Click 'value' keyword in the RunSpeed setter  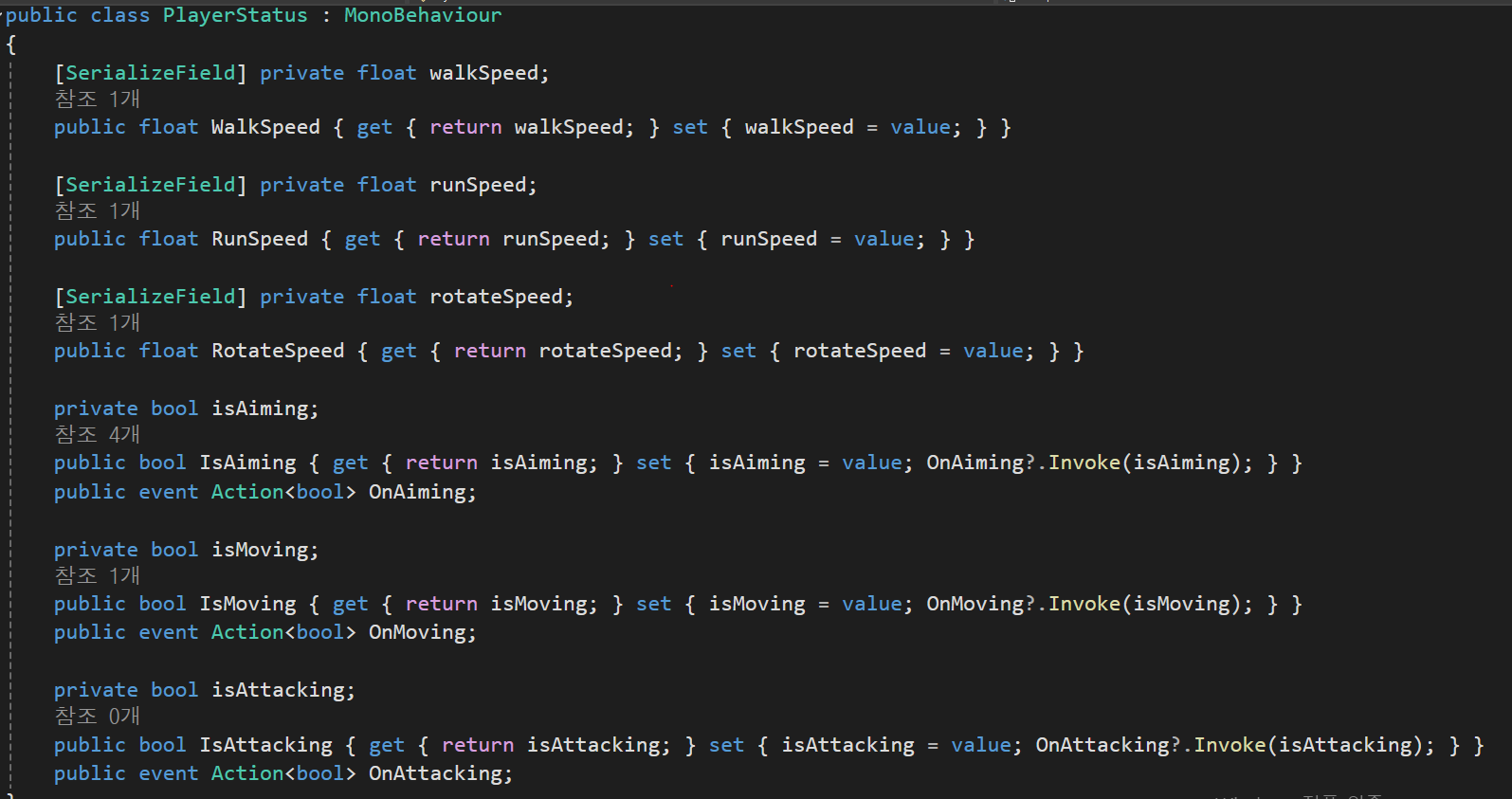884,239
